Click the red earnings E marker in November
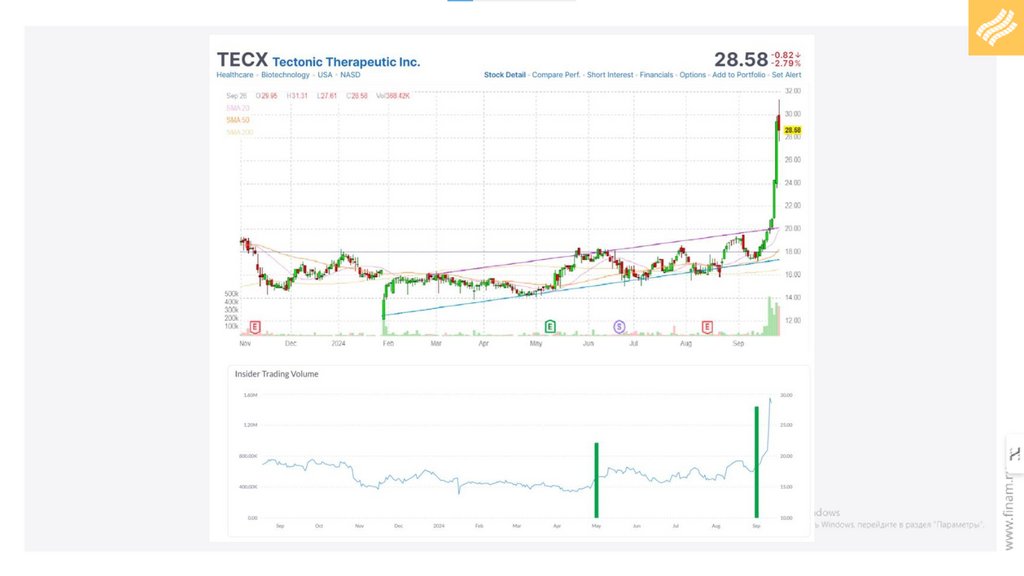The width and height of the screenshot is (1024, 576). point(255,327)
